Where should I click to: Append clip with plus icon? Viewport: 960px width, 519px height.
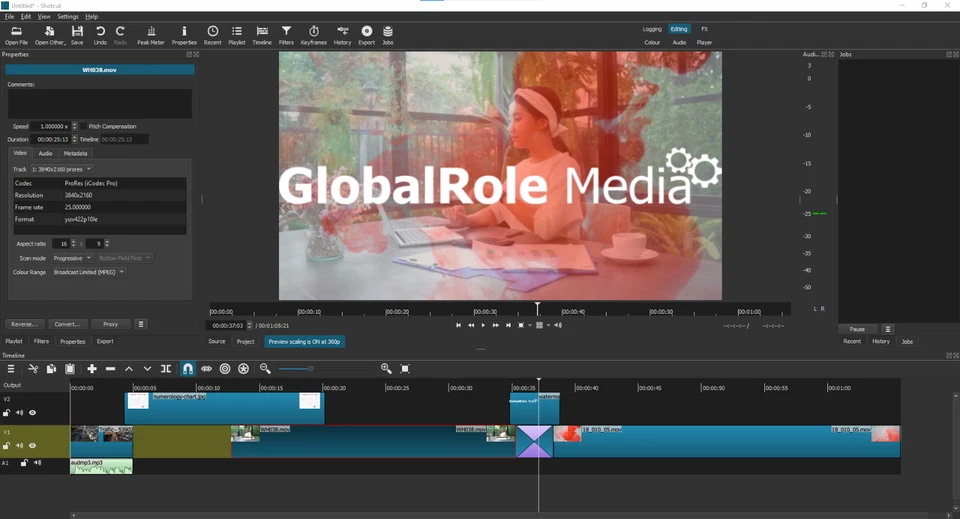click(x=92, y=368)
